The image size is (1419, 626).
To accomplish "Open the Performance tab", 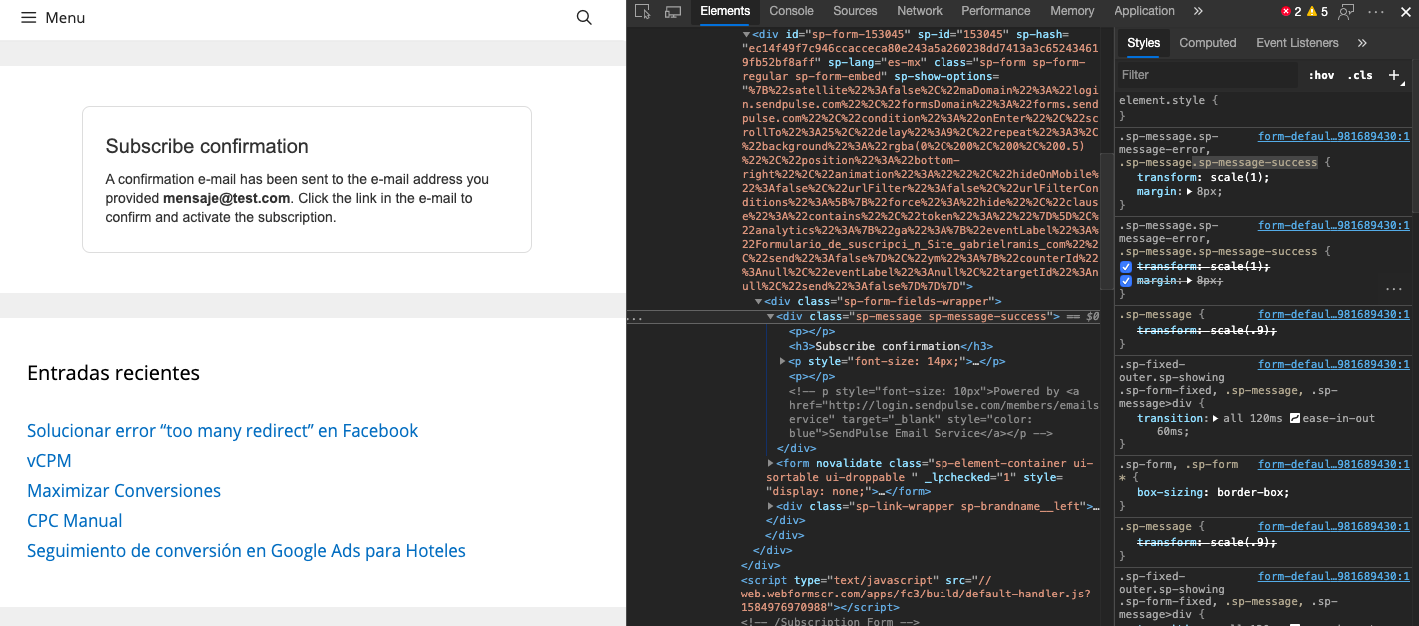I will click(995, 11).
